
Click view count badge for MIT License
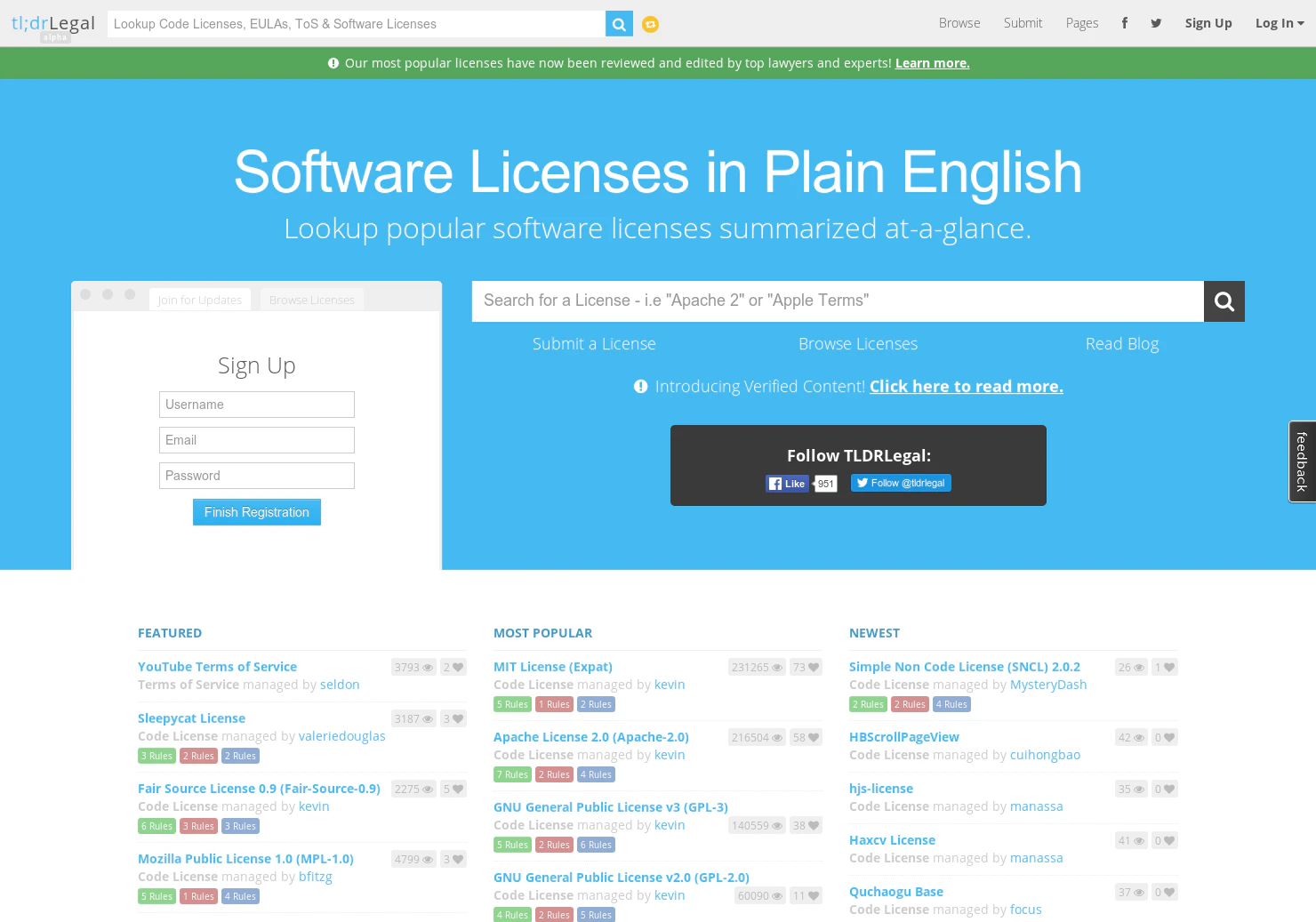[x=758, y=667]
